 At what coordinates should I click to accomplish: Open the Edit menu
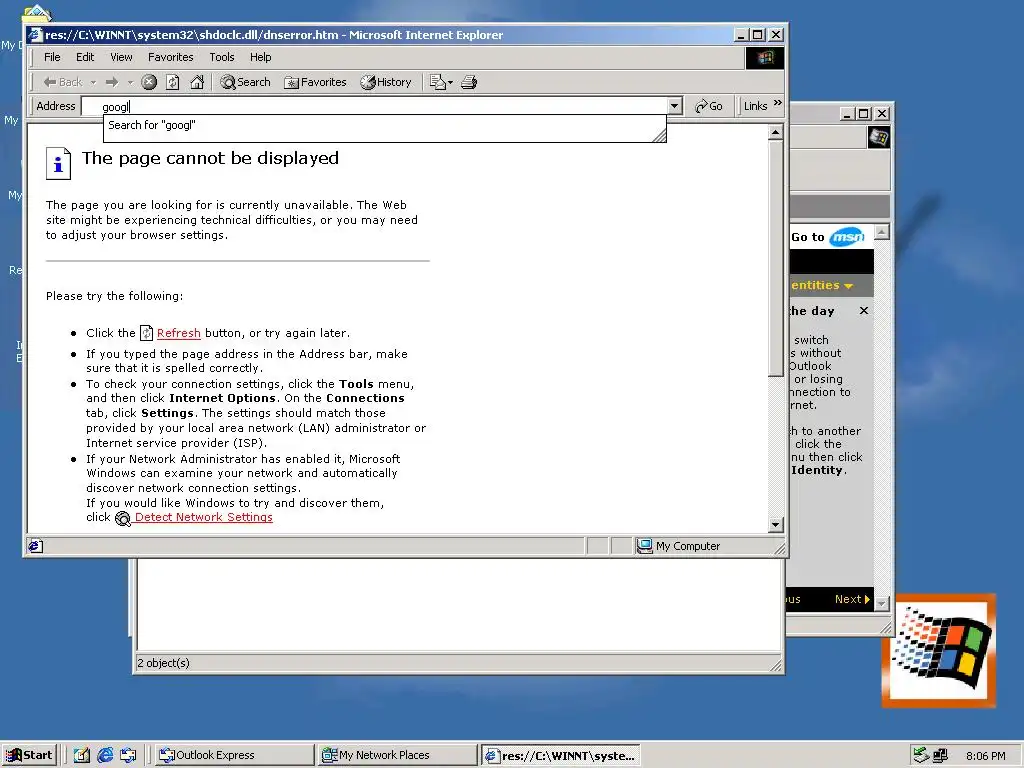[x=85, y=57]
